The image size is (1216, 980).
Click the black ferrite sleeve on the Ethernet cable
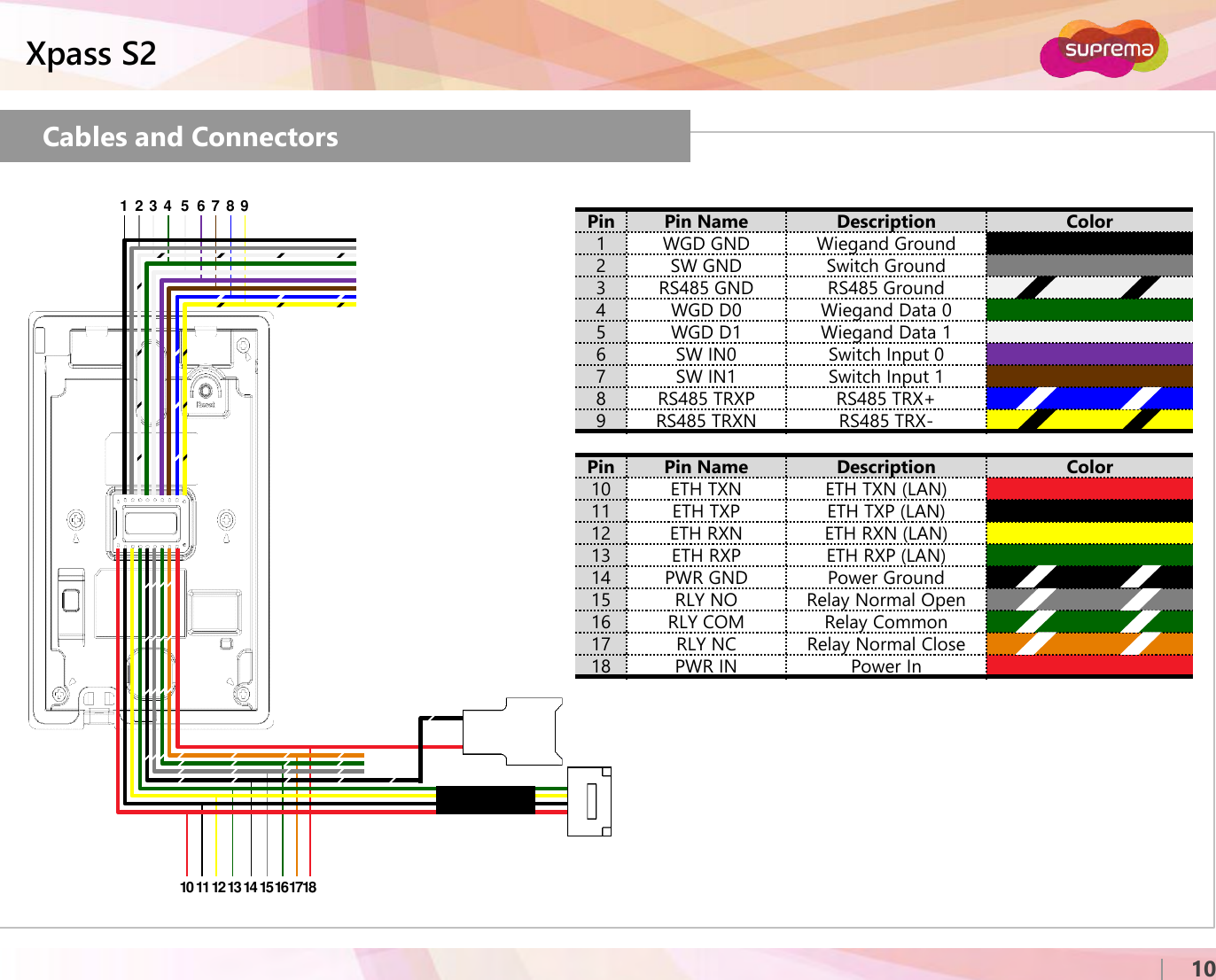coord(486,799)
